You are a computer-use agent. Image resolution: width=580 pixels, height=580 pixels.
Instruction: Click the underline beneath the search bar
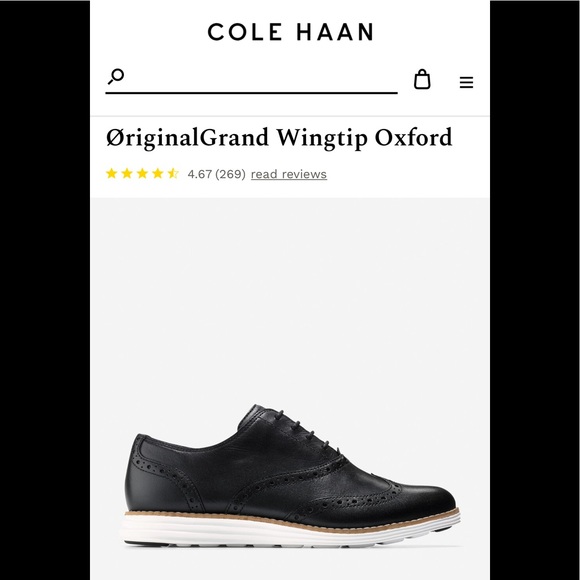point(252,92)
